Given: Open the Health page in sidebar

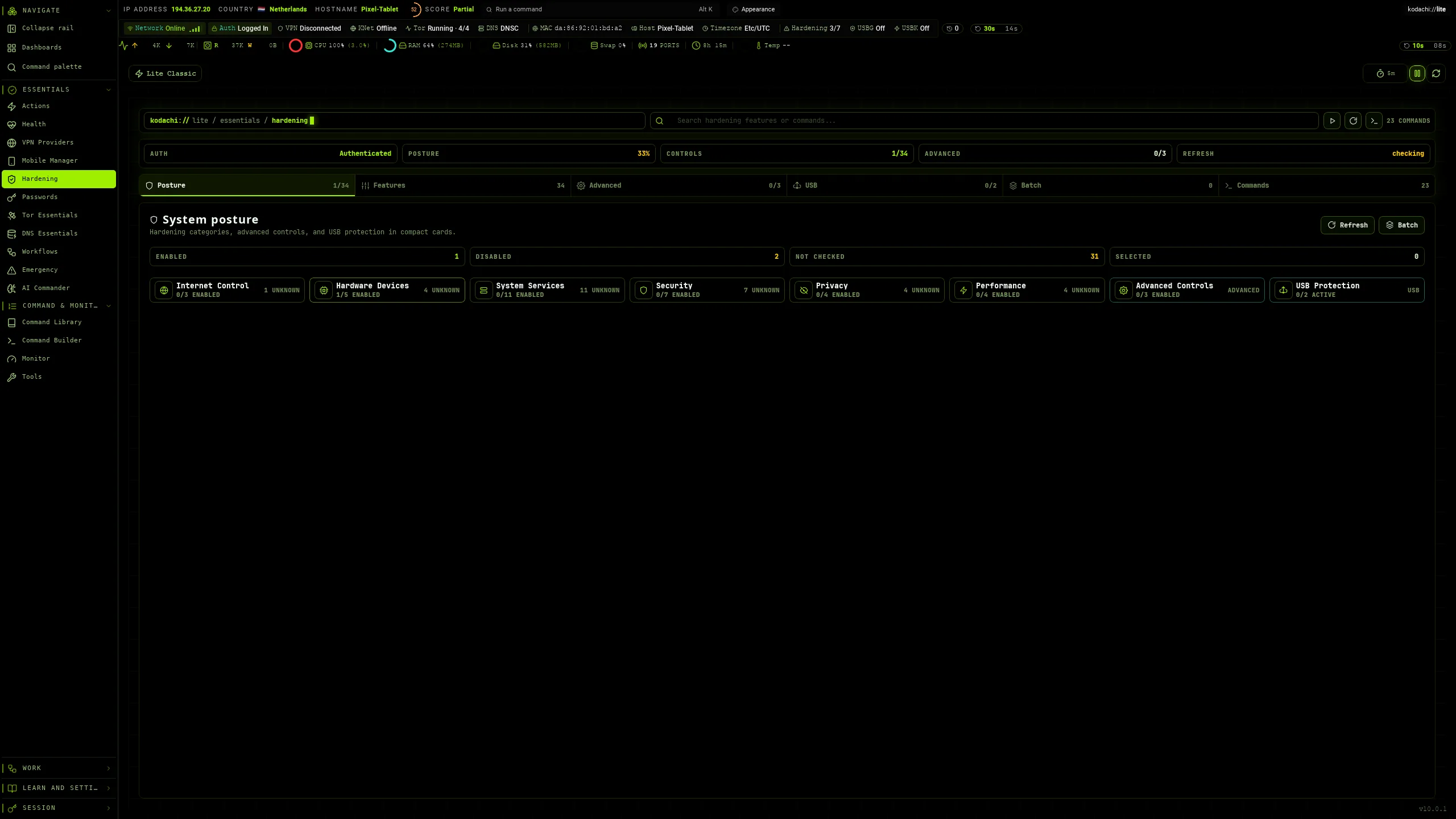Looking at the screenshot, I should coord(59,124).
